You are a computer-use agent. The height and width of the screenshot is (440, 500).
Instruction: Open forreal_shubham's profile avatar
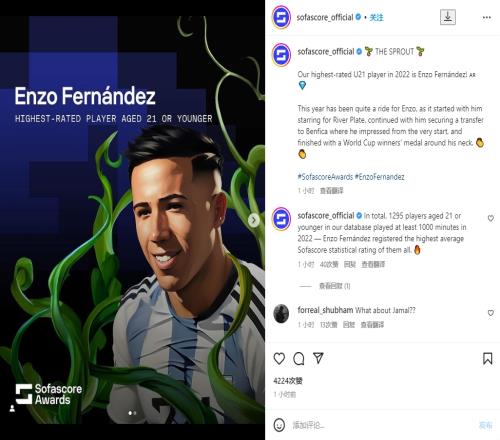(x=281, y=313)
